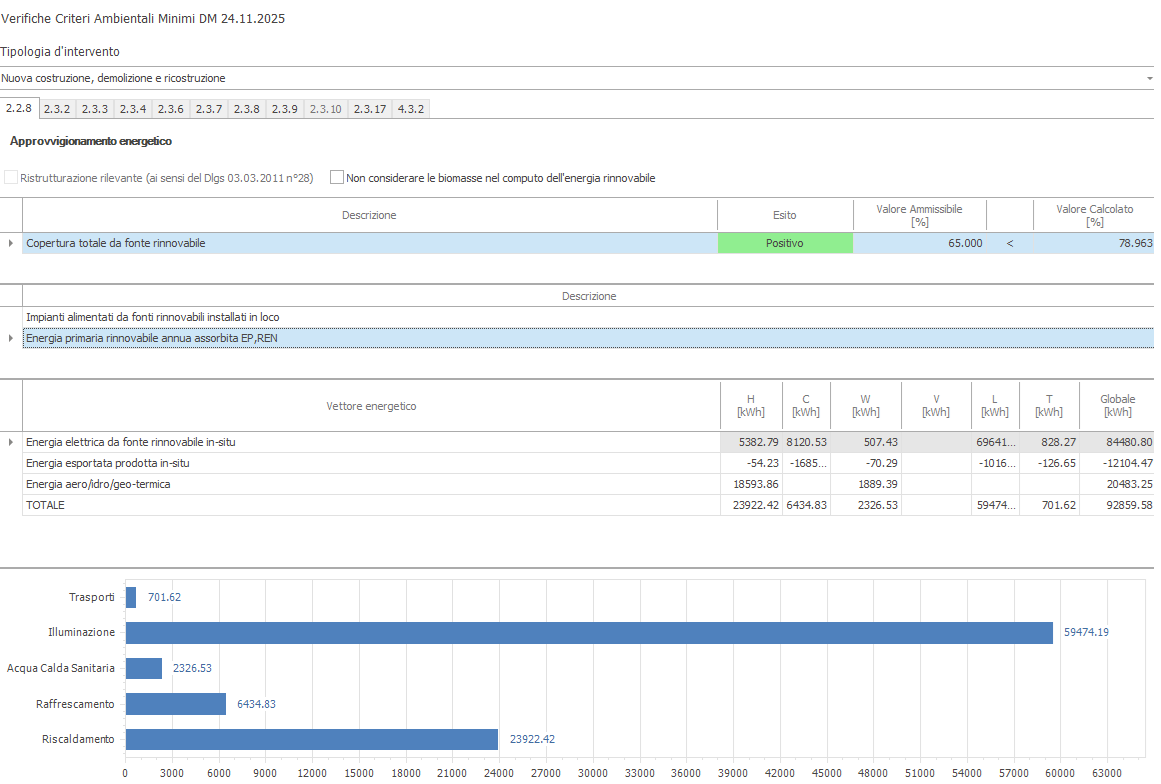1161x784 pixels.
Task: Toggle the Ristrutturazione rilevante checkbox
Action: point(12,178)
